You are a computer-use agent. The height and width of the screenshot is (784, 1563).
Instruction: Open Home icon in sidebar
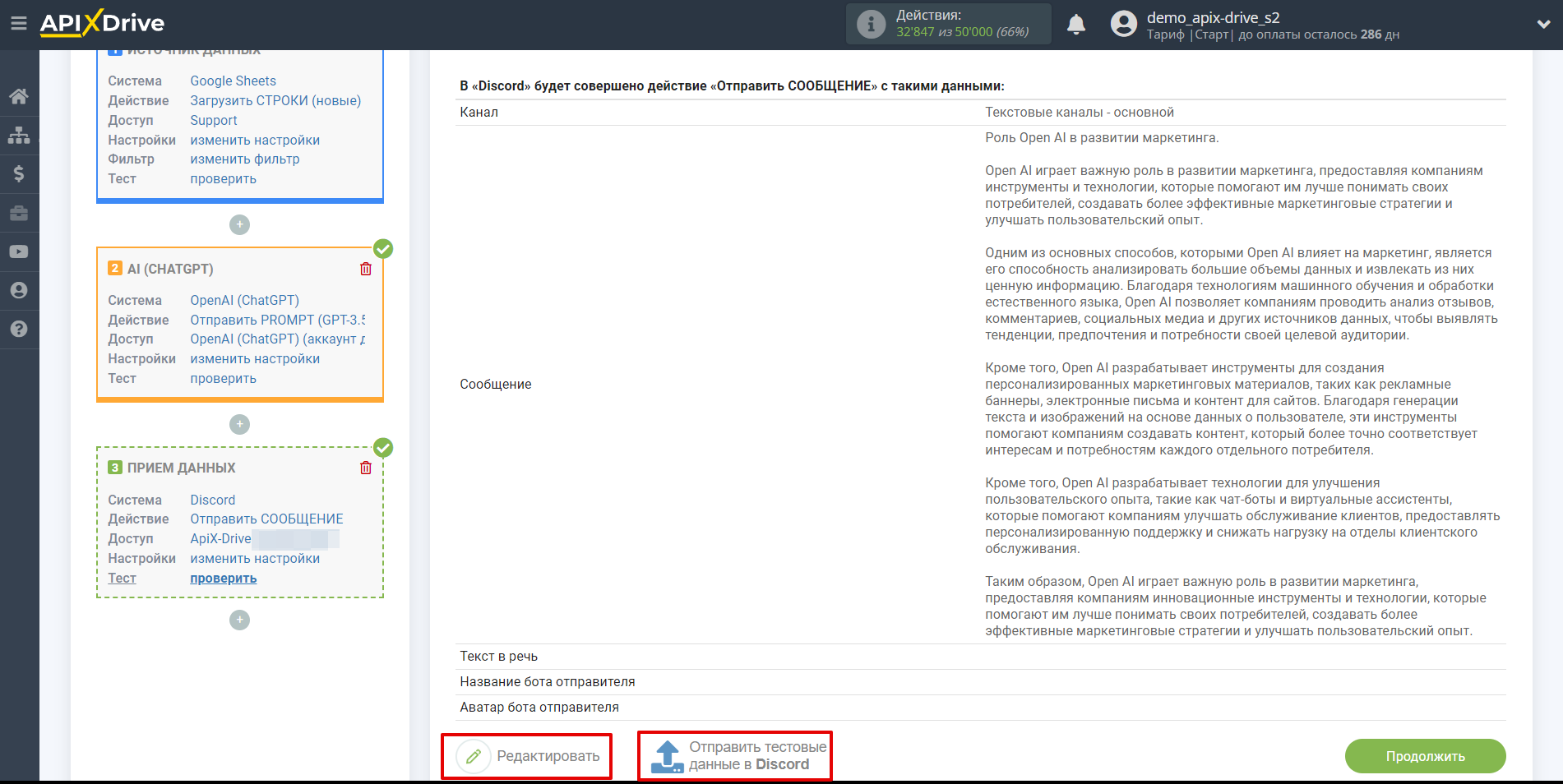point(19,96)
